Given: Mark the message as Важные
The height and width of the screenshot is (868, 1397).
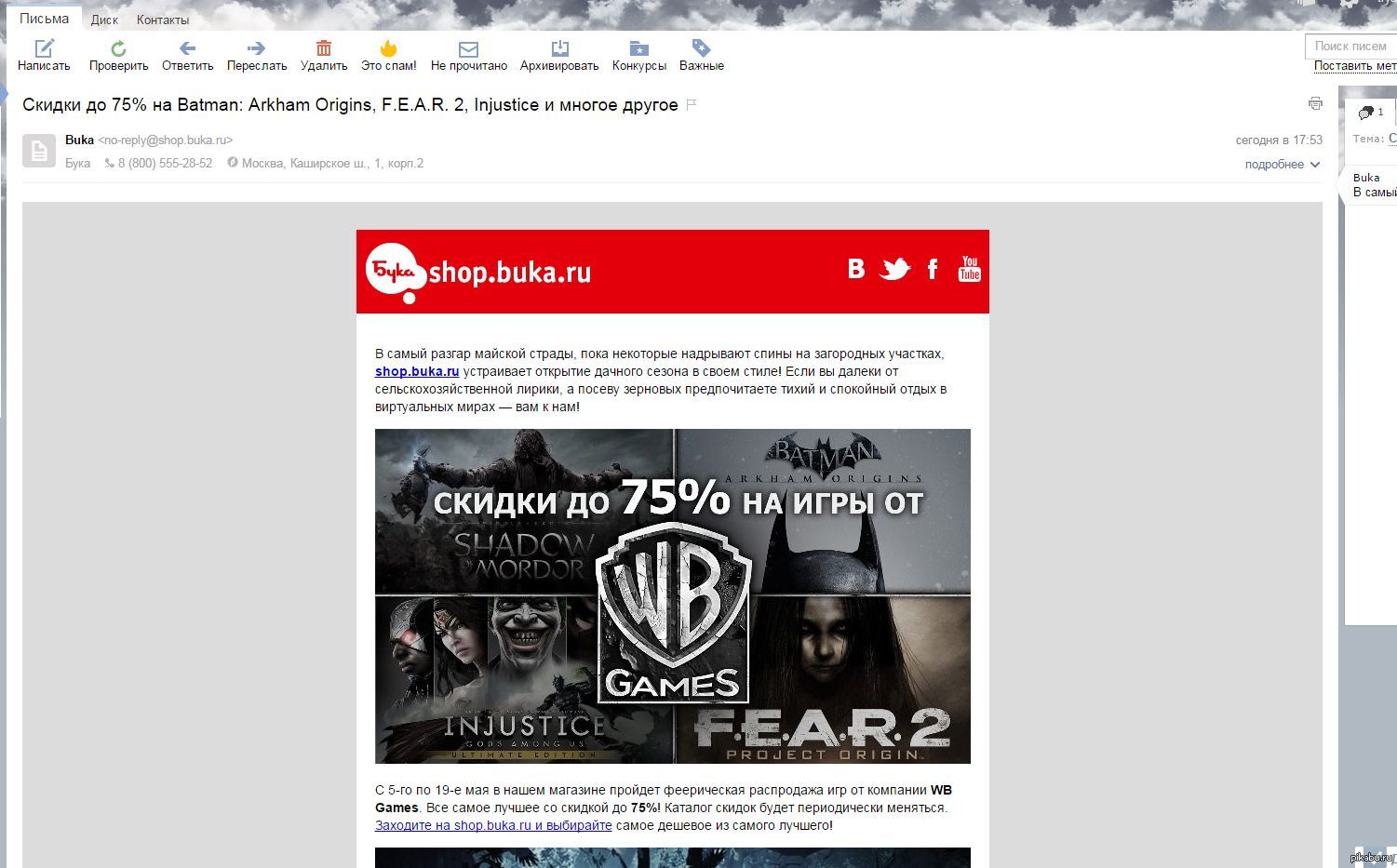Looking at the screenshot, I should pyautogui.click(x=701, y=48).
